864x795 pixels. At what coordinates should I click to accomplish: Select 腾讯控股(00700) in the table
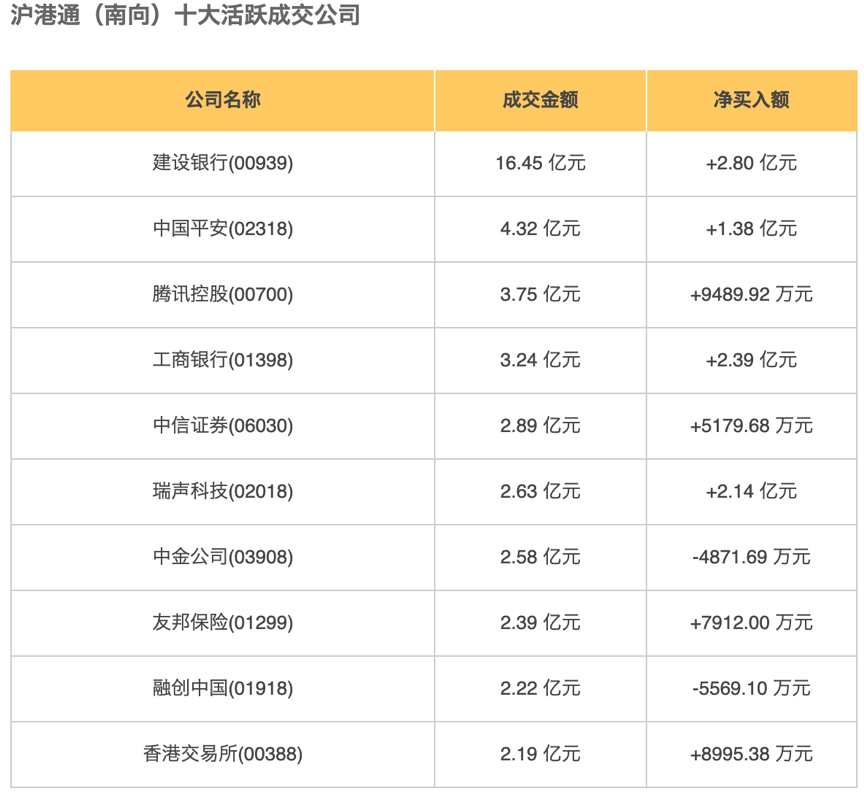[x=222, y=294]
